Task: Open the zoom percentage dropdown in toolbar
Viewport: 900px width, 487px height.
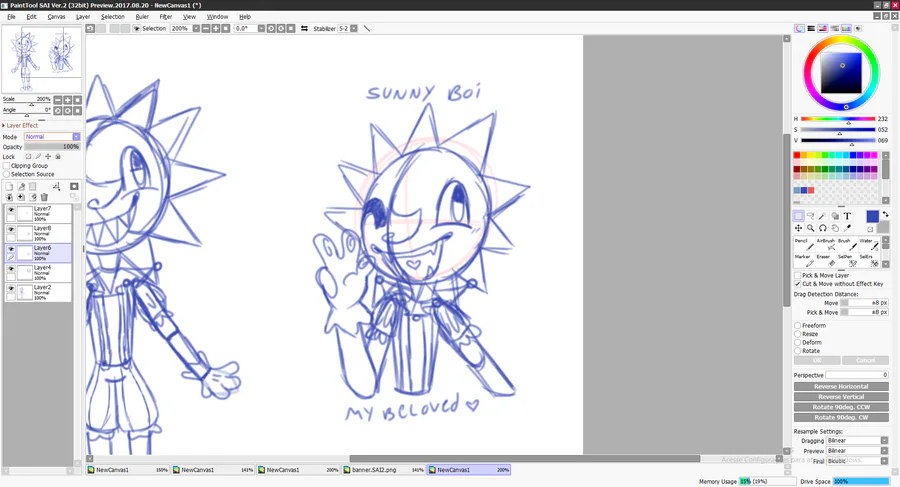Action: coord(196,28)
